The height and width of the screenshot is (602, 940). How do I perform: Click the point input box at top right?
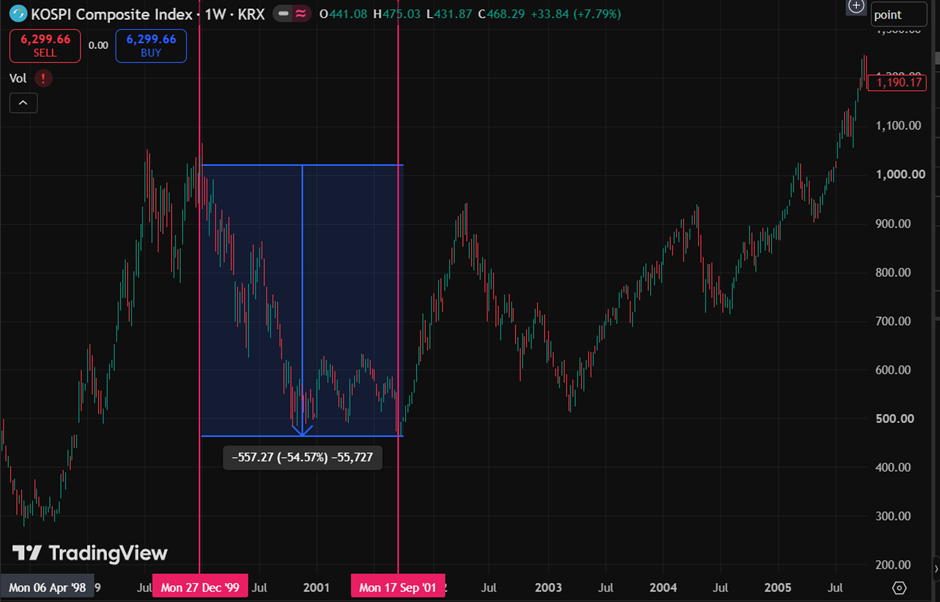[x=899, y=15]
